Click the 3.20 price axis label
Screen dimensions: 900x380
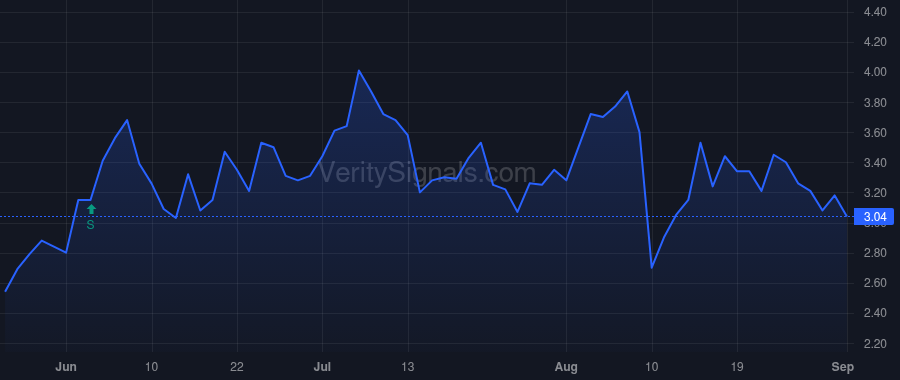[x=875, y=193]
